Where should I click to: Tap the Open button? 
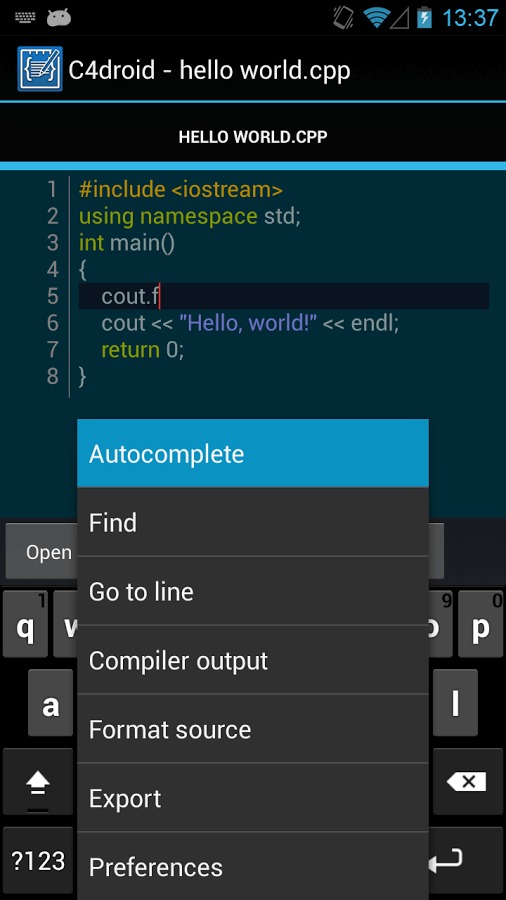[x=41, y=552]
